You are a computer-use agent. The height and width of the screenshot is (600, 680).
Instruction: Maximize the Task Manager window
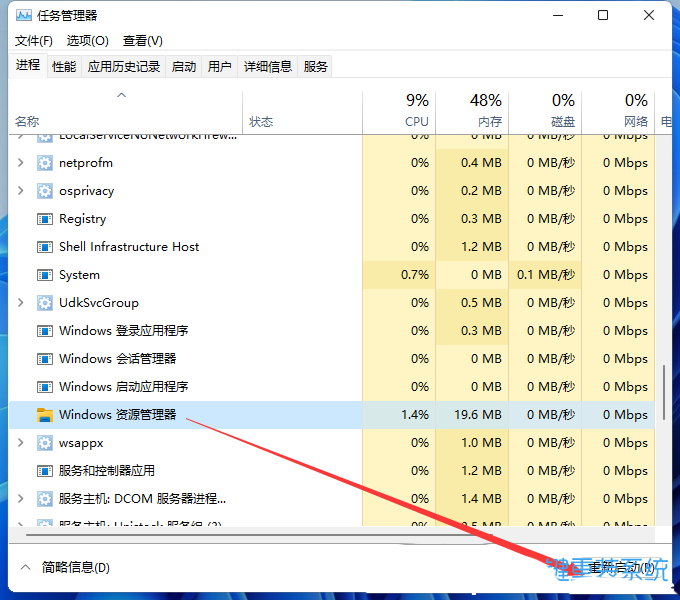click(603, 16)
